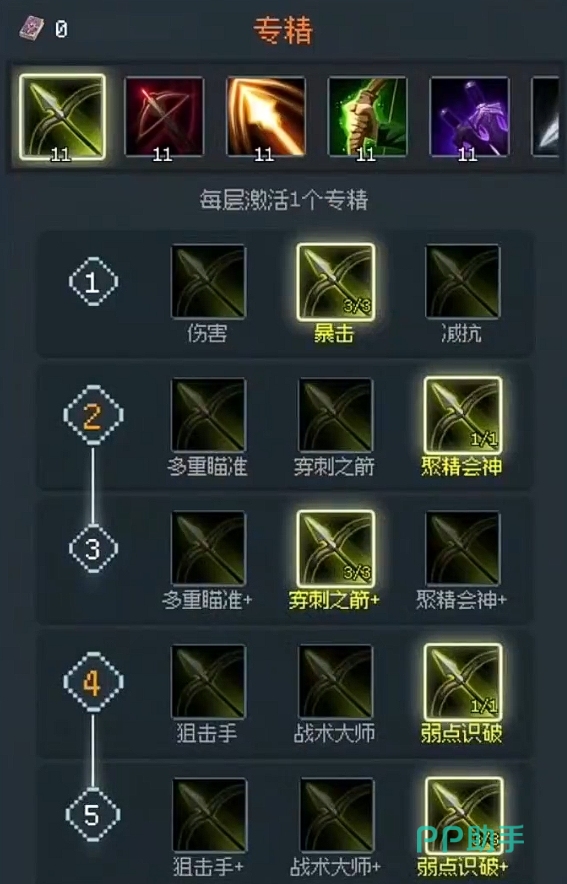The image size is (567, 884).
Task: Open the partially visible sixth skill icon
Action: point(546,117)
